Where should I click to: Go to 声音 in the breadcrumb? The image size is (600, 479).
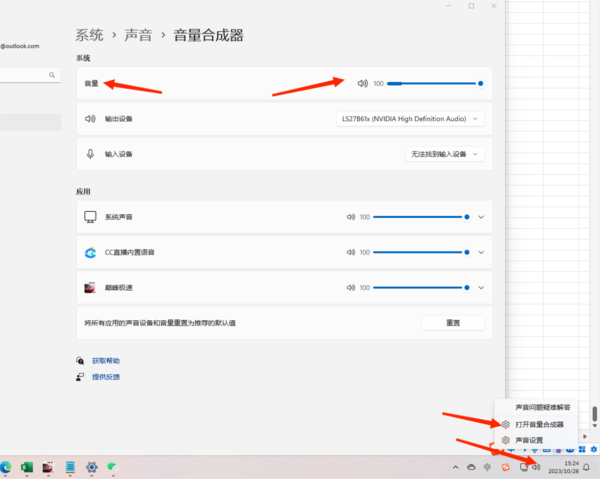click(138, 35)
